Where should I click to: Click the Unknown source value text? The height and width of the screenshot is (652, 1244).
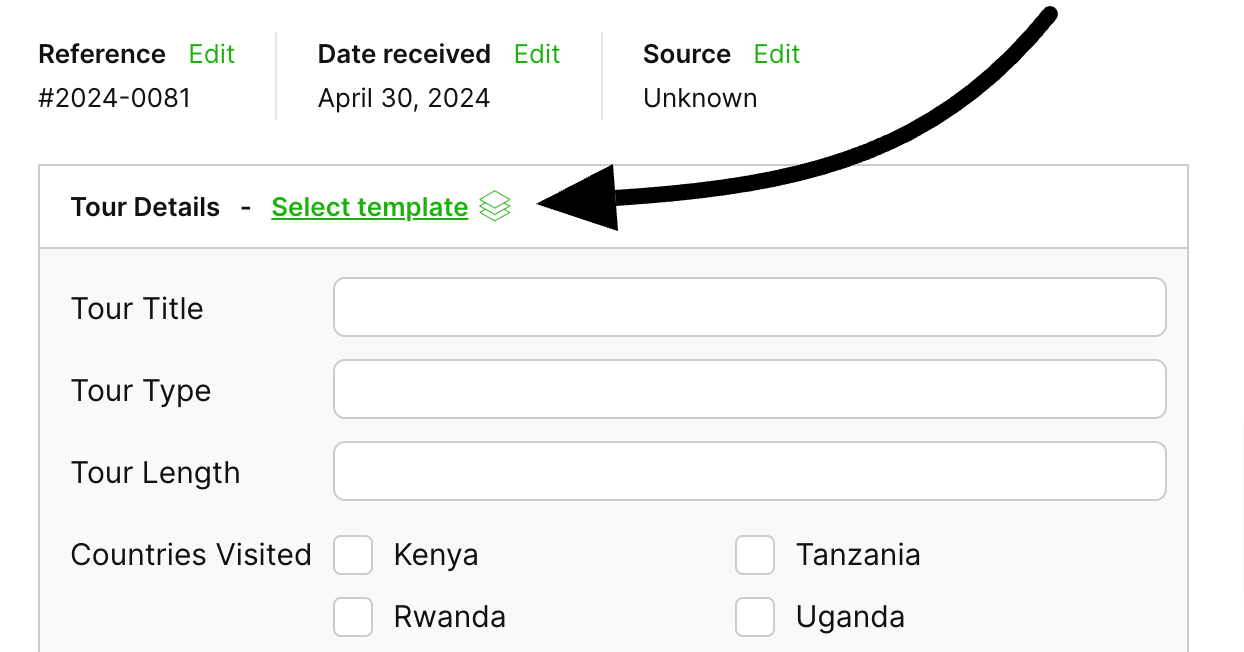pyautogui.click(x=700, y=98)
